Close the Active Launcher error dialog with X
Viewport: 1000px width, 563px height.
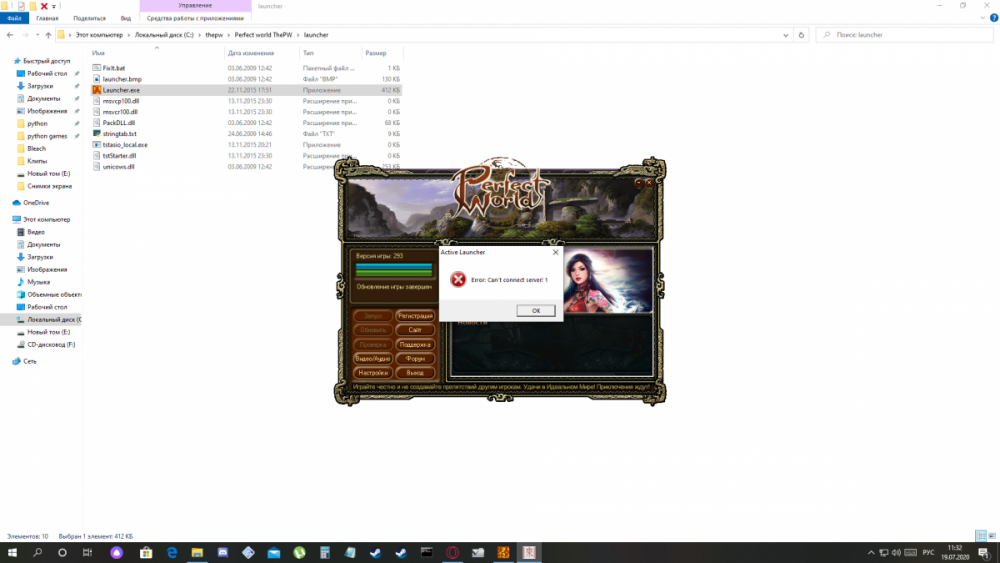[555, 253]
